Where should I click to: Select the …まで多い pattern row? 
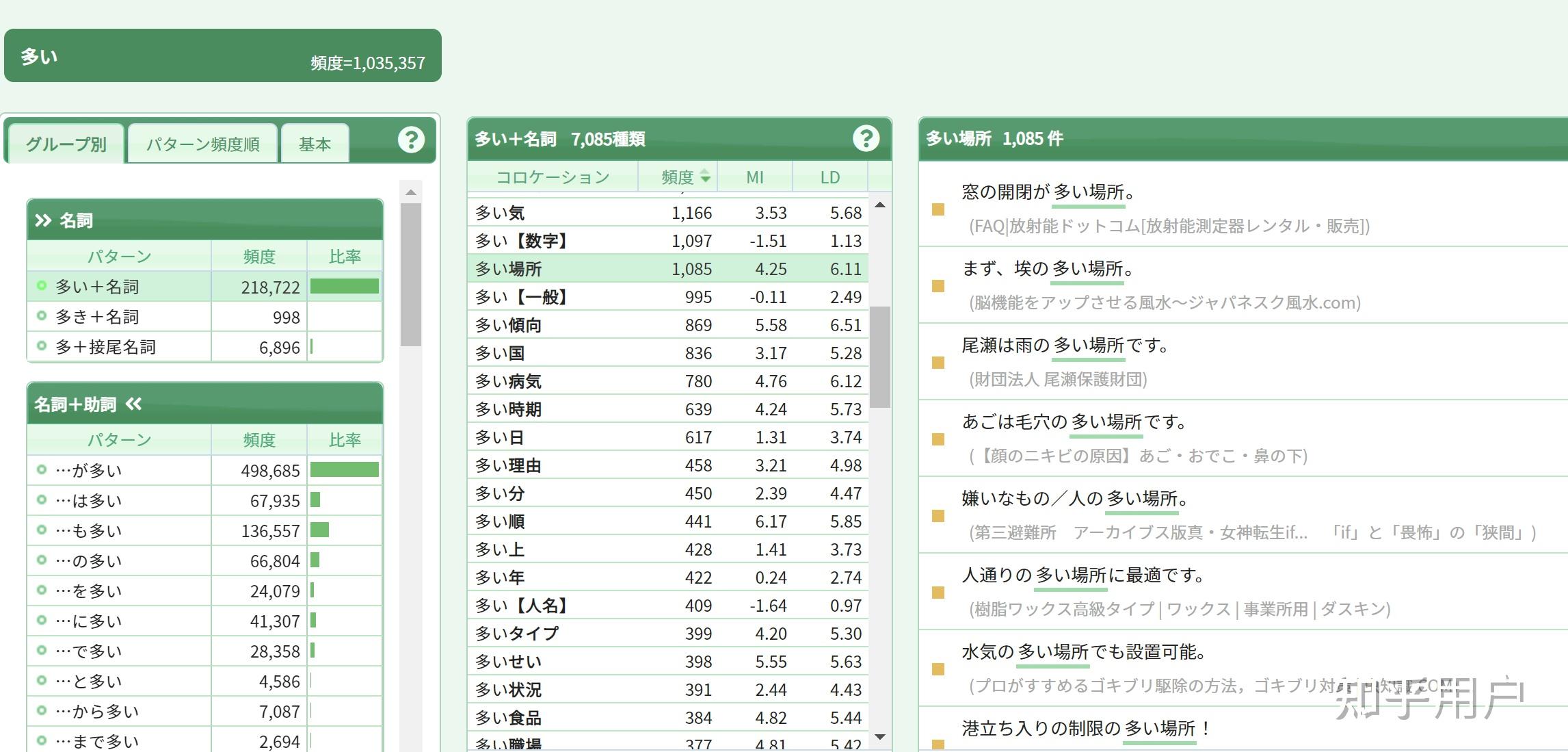coord(204,740)
